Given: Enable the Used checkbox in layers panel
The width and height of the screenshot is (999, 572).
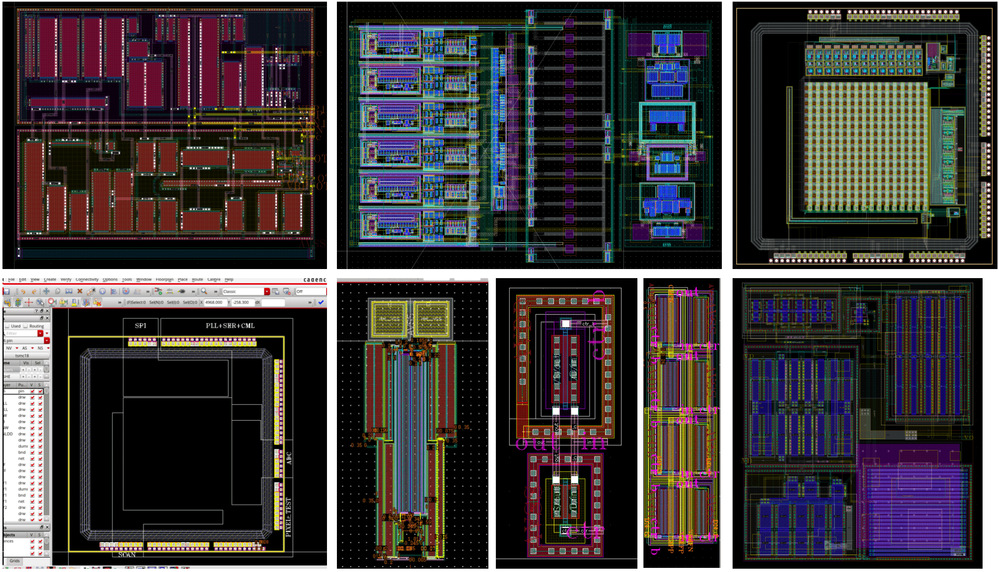Looking at the screenshot, I should (x=6, y=326).
